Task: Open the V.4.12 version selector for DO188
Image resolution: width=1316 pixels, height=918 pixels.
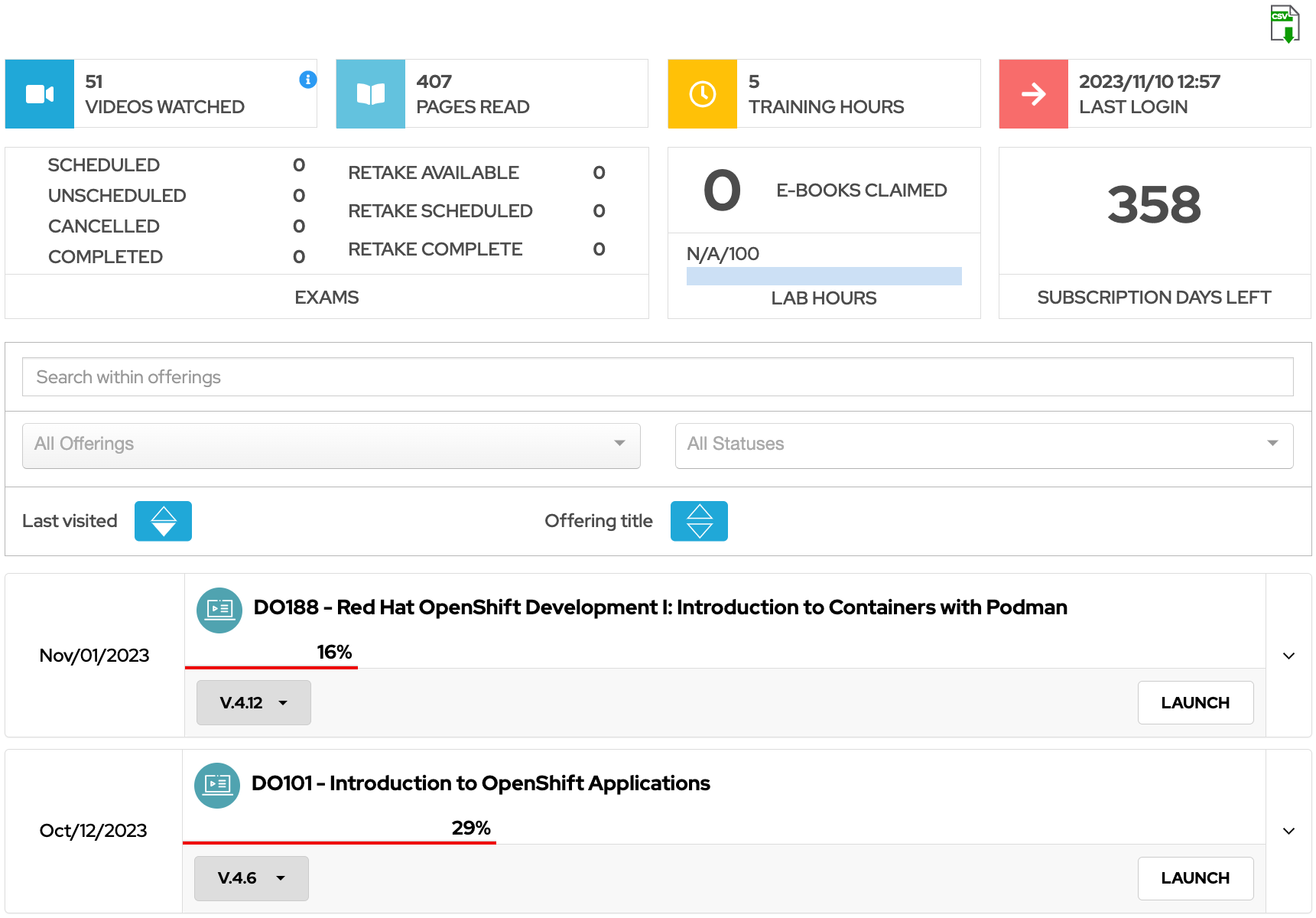Action: (x=253, y=702)
